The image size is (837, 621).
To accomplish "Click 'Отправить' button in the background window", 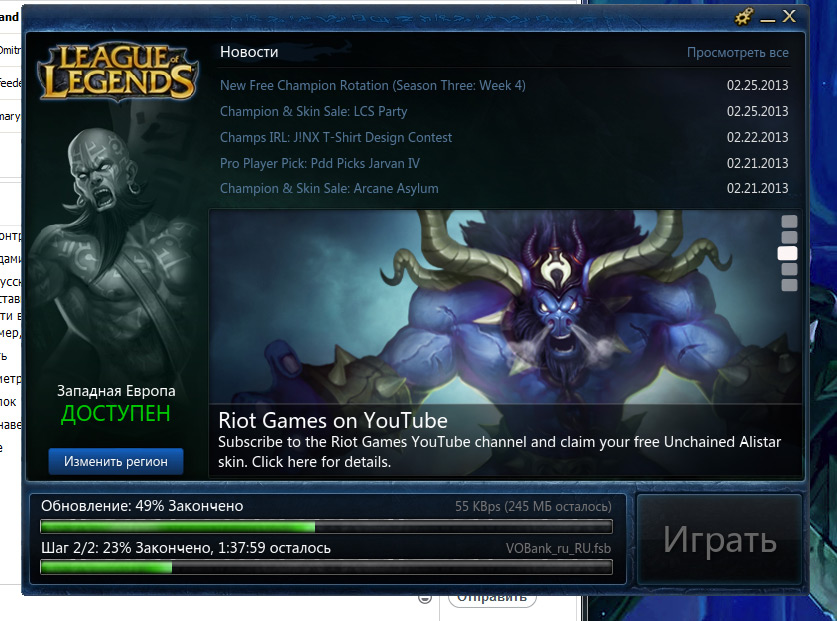I will click(x=492, y=599).
